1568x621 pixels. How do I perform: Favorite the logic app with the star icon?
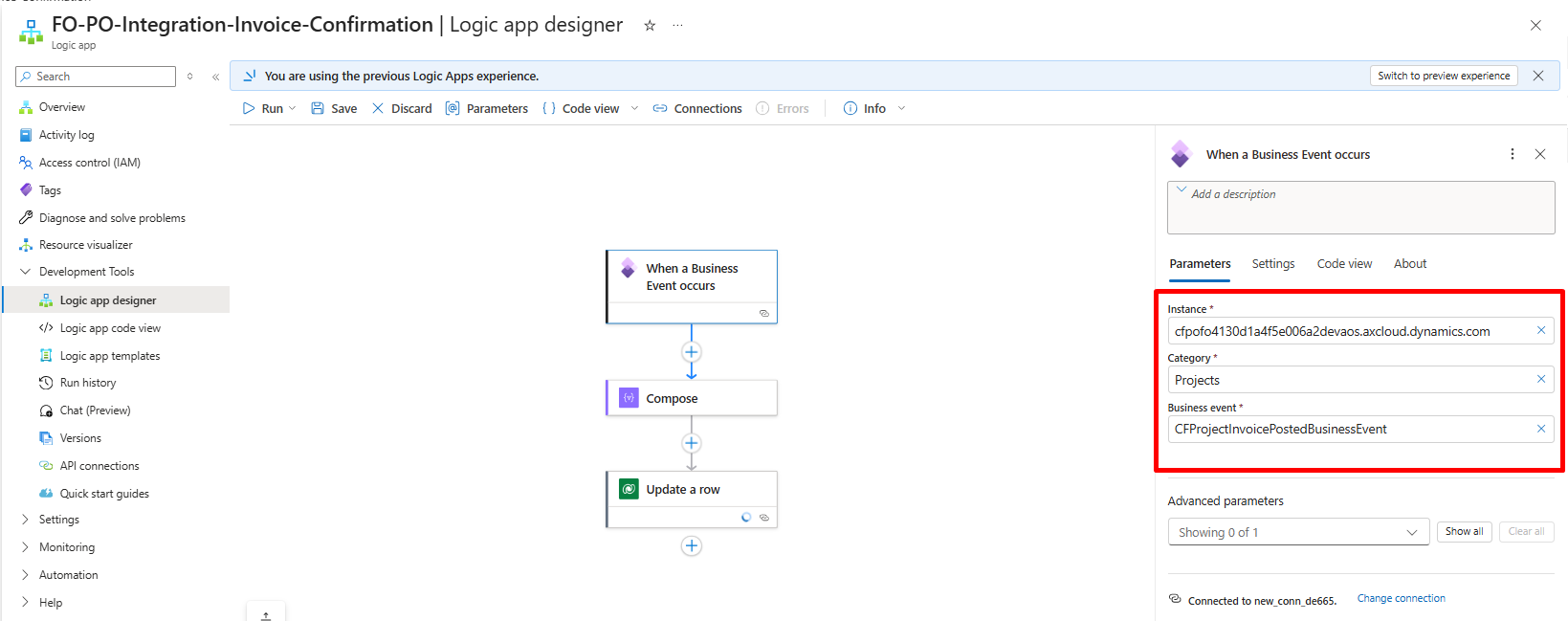(x=650, y=26)
